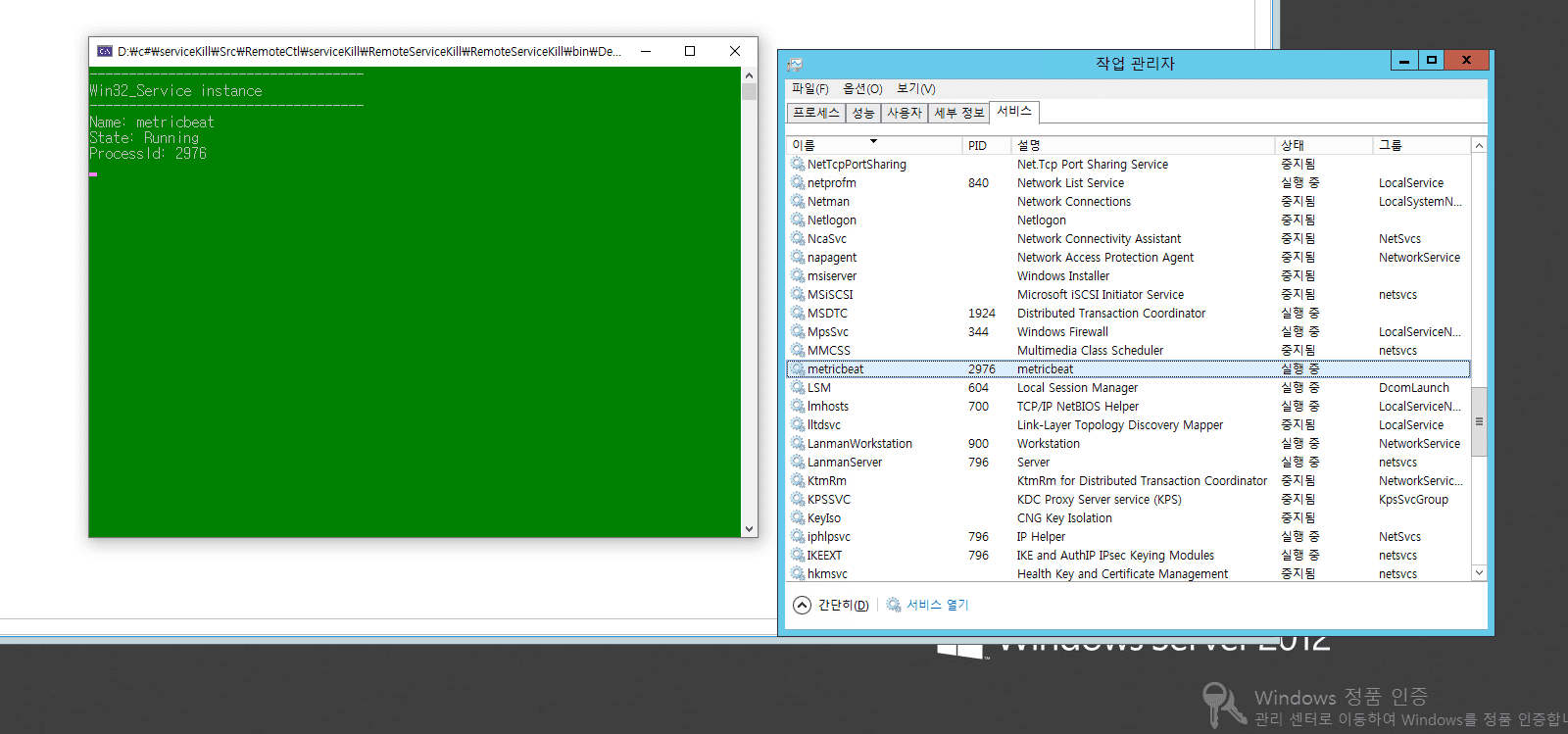Open the 옵션(O) menu
The width and height of the screenshot is (1568, 734).
(862, 89)
